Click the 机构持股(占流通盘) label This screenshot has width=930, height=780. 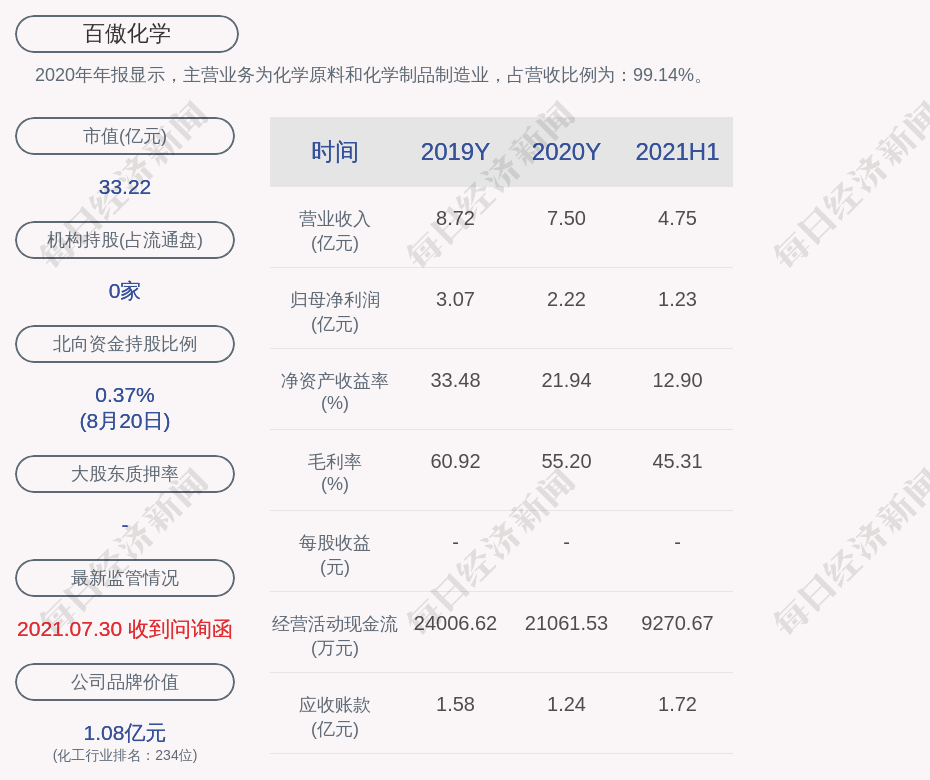[125, 240]
